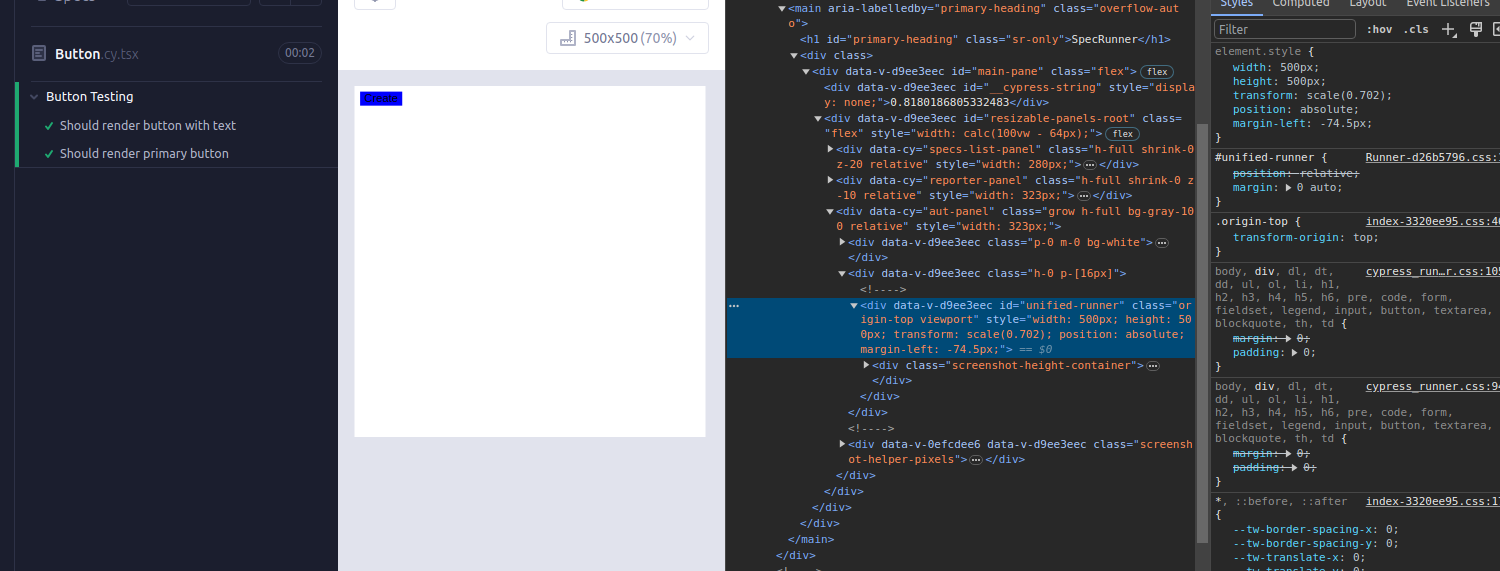
Task: Expand the screenshot-height-container div node
Action: pyautogui.click(x=867, y=365)
